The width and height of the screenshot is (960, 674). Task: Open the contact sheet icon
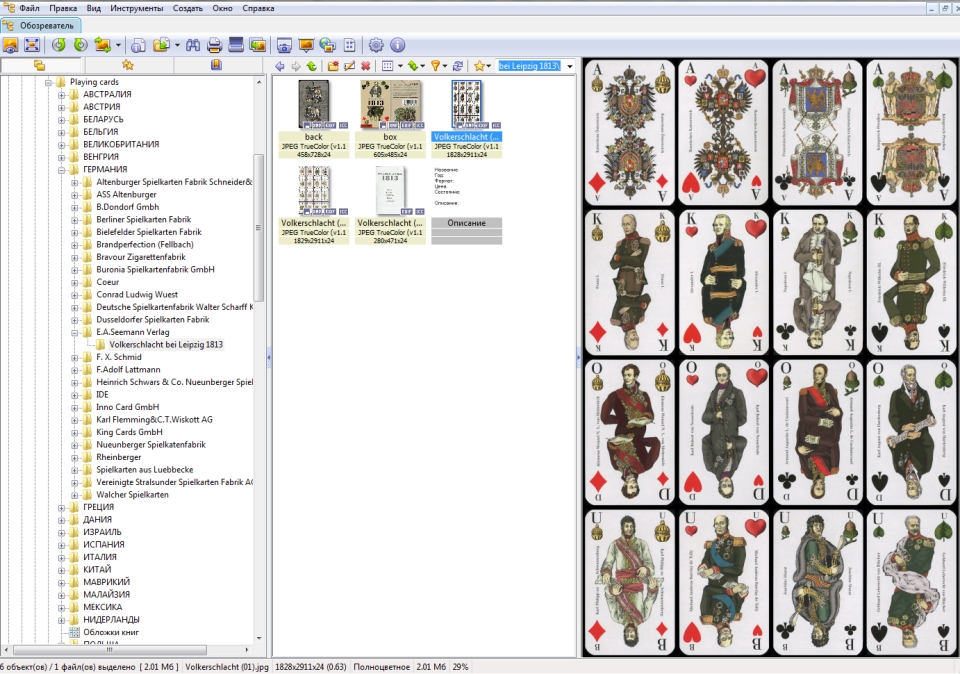(350, 45)
